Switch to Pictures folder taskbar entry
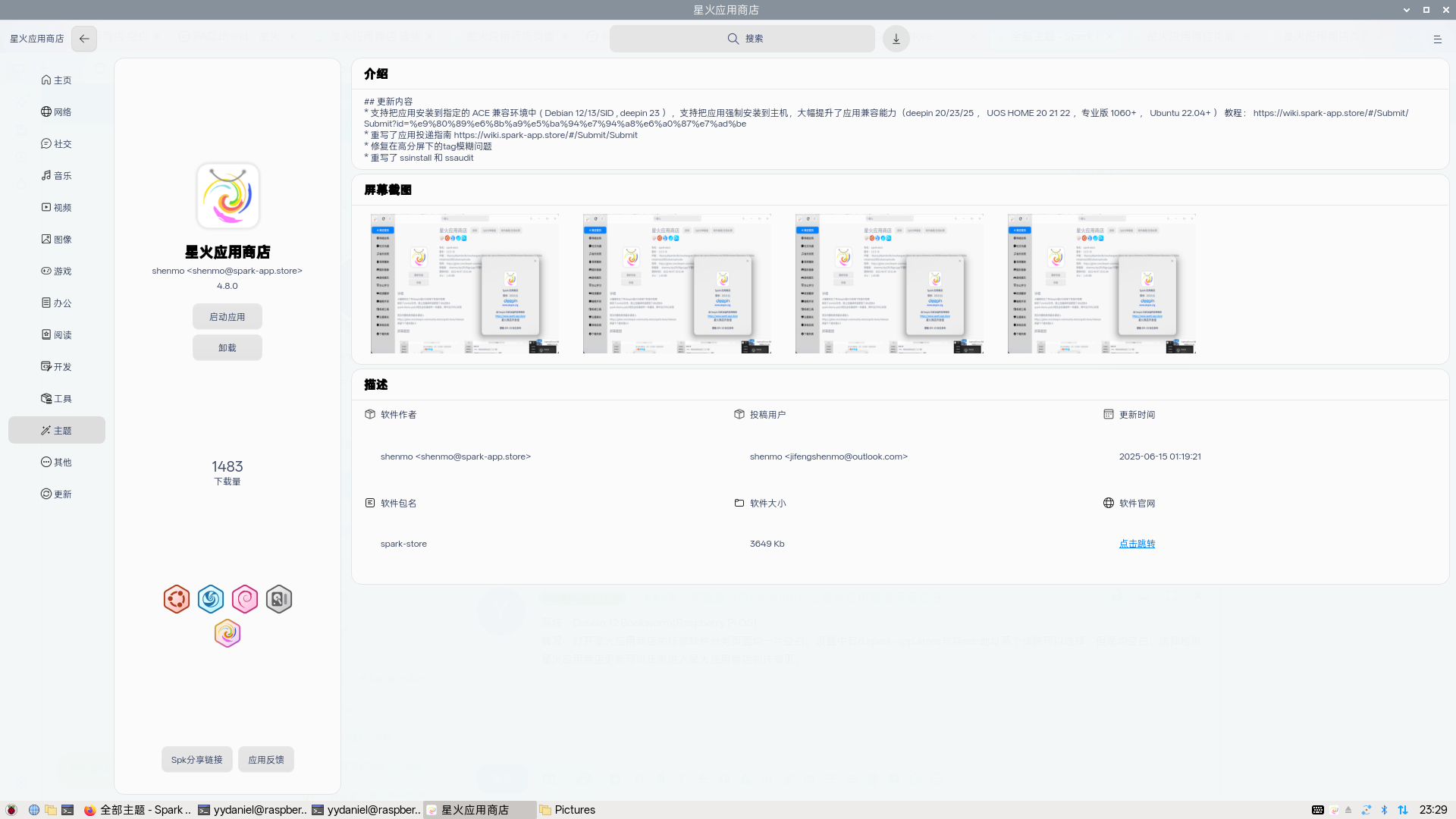The image size is (1456, 819). click(568, 810)
